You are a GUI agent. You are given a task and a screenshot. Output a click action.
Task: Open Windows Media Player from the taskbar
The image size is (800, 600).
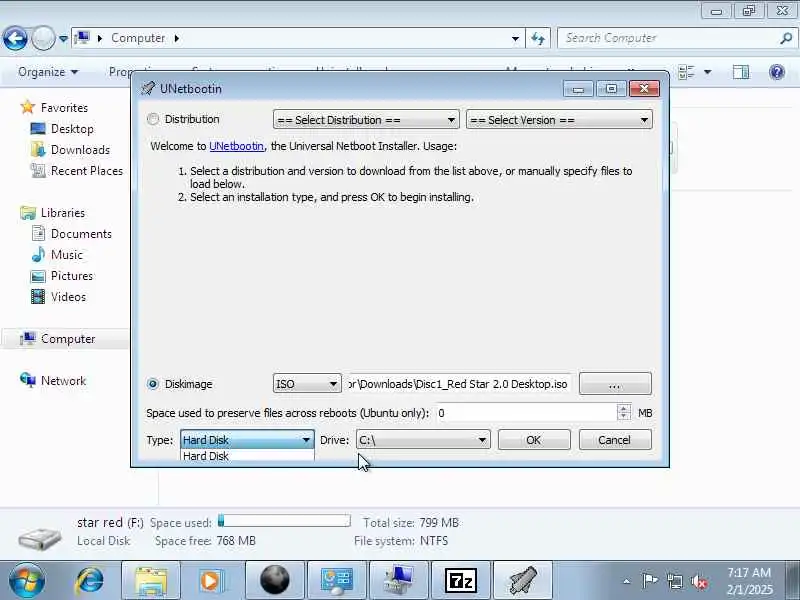point(212,580)
